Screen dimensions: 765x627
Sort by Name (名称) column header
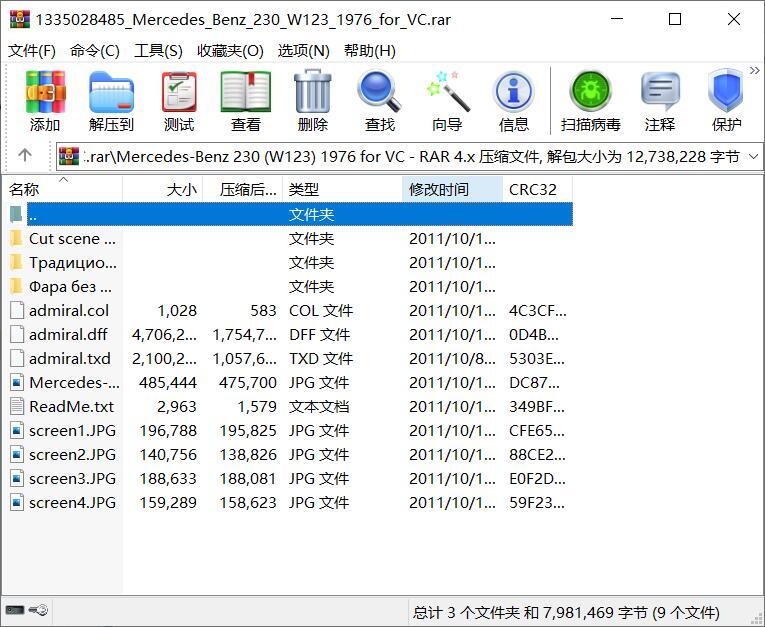pos(62,189)
